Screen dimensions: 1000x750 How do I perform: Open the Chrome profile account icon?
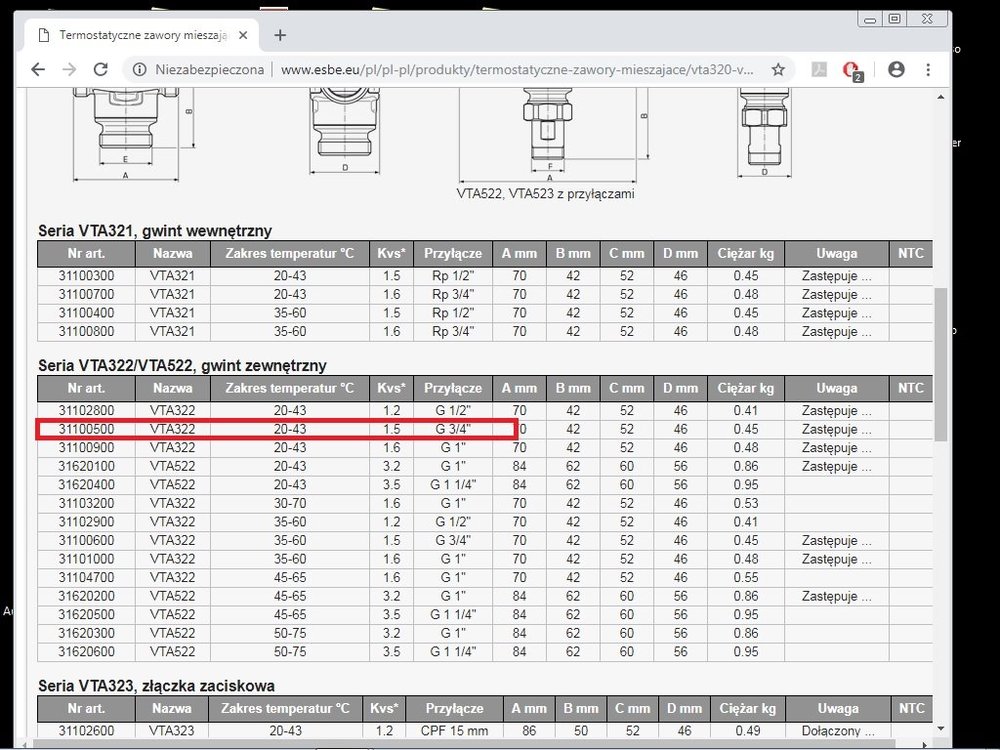(x=896, y=69)
